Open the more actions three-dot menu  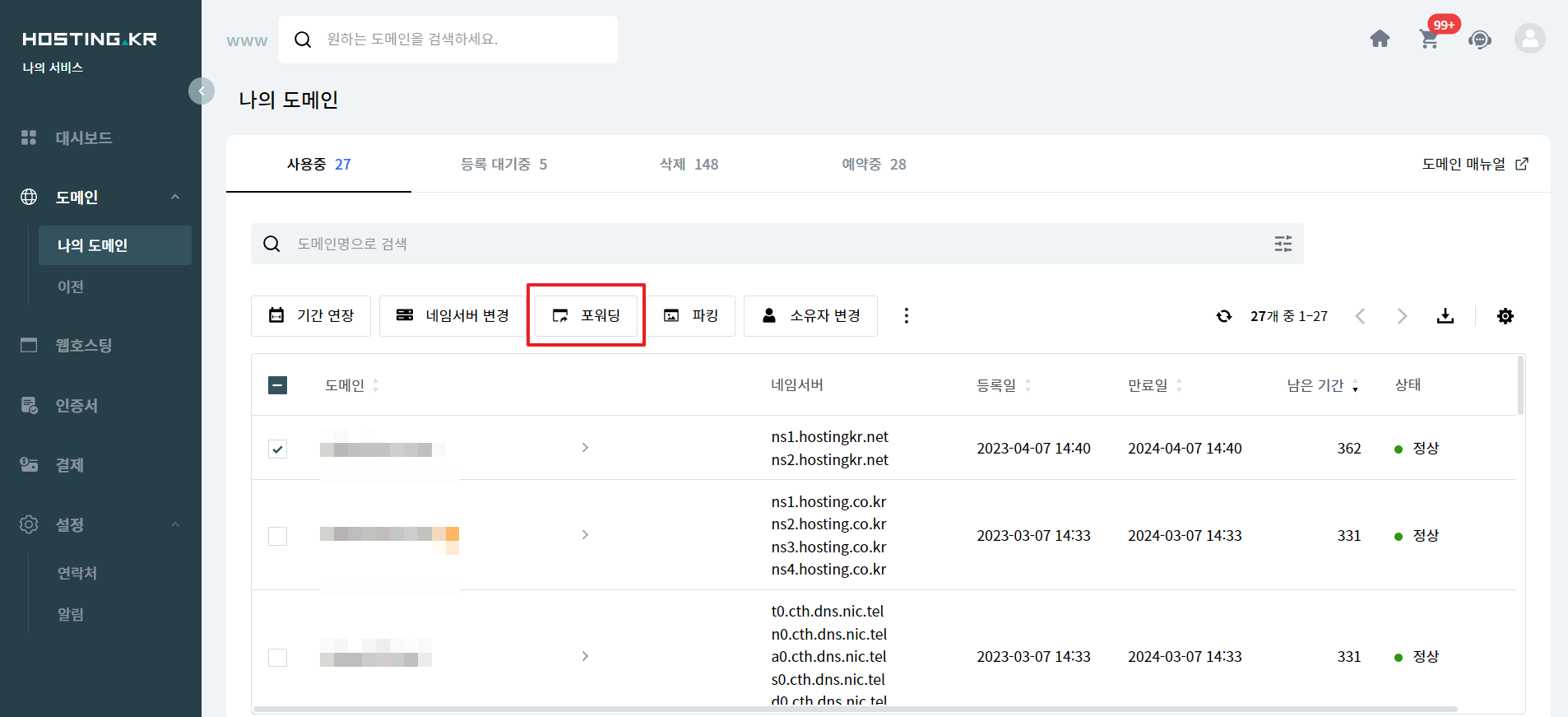pyautogui.click(x=906, y=316)
